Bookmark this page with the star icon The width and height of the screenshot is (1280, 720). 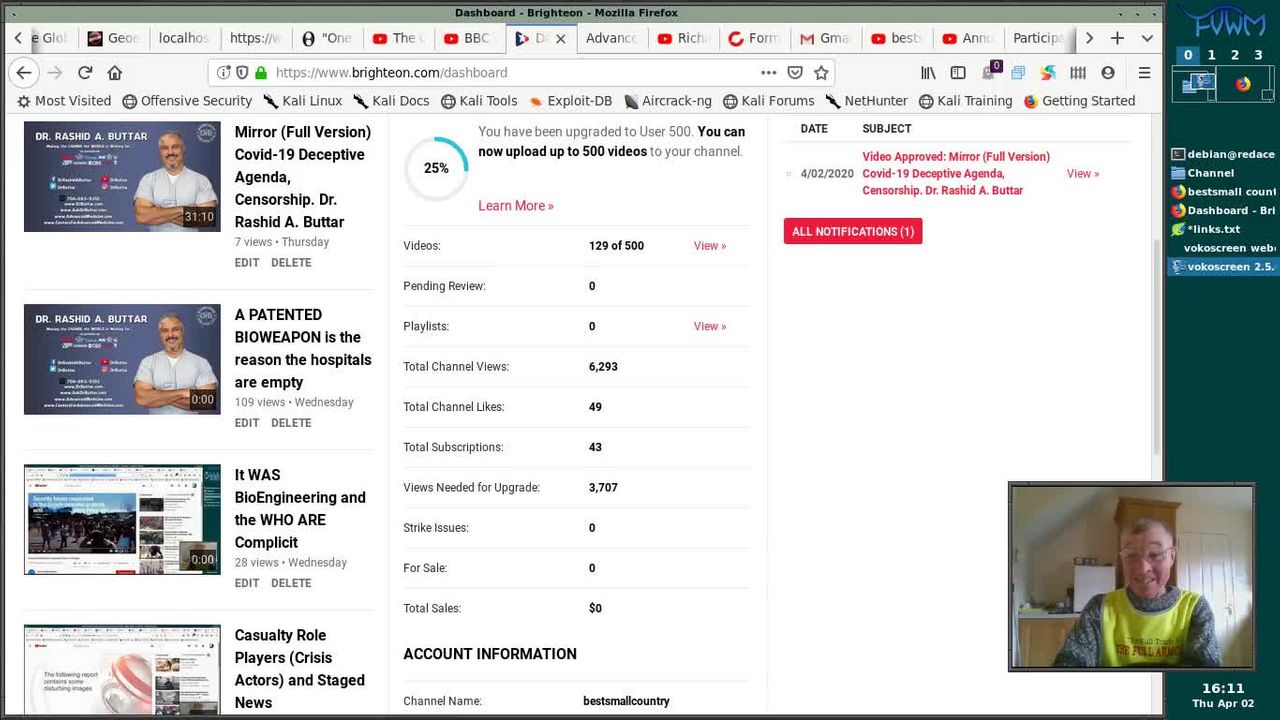click(821, 73)
